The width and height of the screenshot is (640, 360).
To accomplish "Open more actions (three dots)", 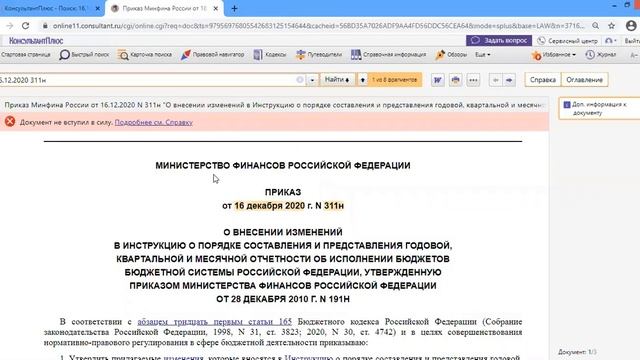I will [473, 80].
